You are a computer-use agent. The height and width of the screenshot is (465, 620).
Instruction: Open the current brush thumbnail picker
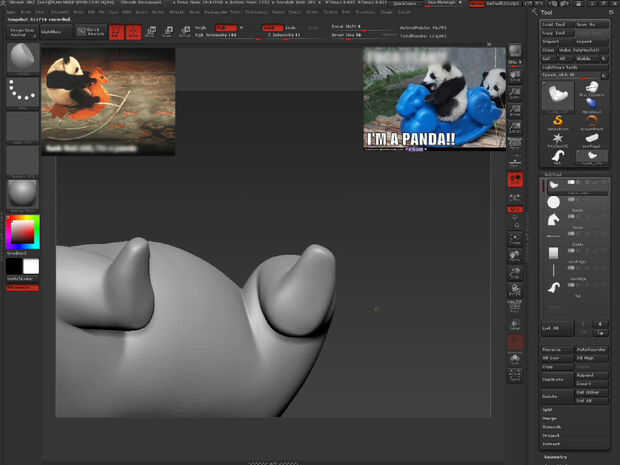click(22, 59)
